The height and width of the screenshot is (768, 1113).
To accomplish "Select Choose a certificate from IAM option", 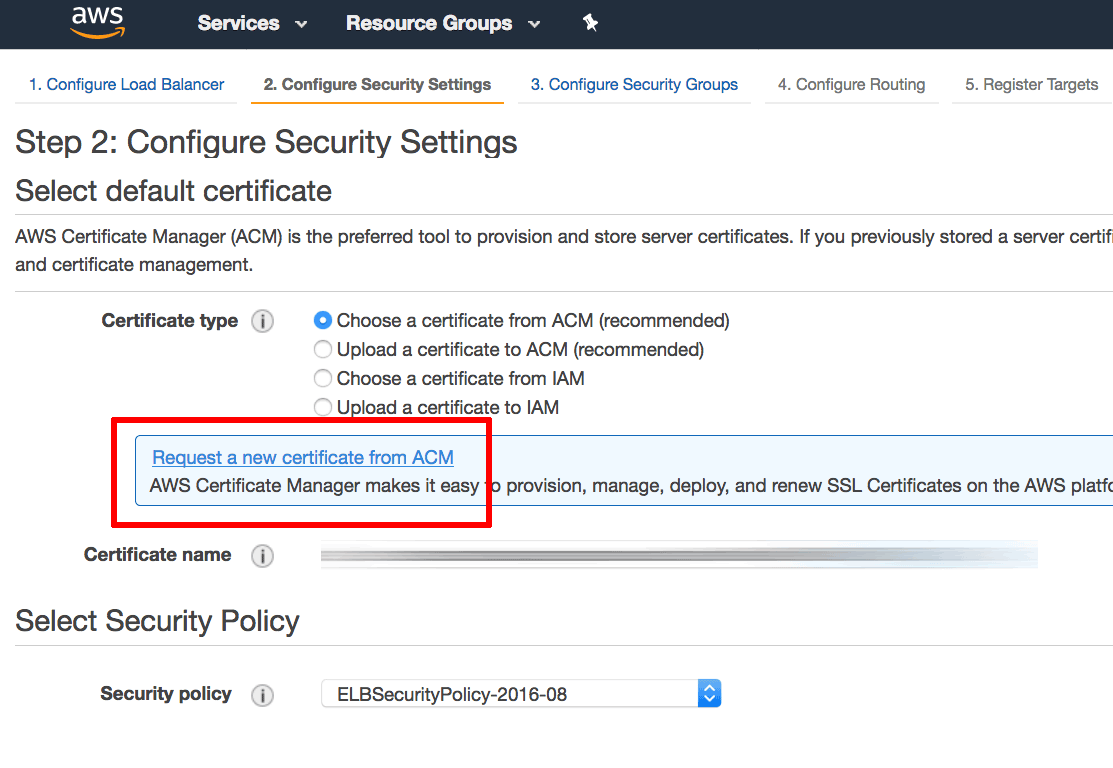I will [323, 379].
